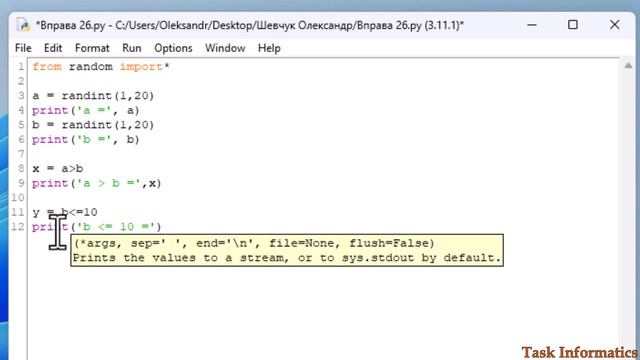Open the File menu
640x360 pixels.
click(23, 48)
